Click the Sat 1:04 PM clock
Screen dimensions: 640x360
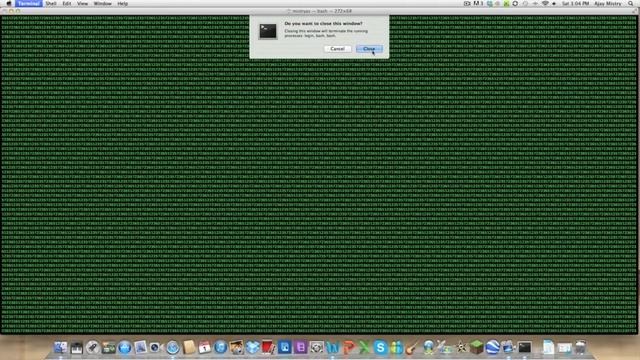575,3
